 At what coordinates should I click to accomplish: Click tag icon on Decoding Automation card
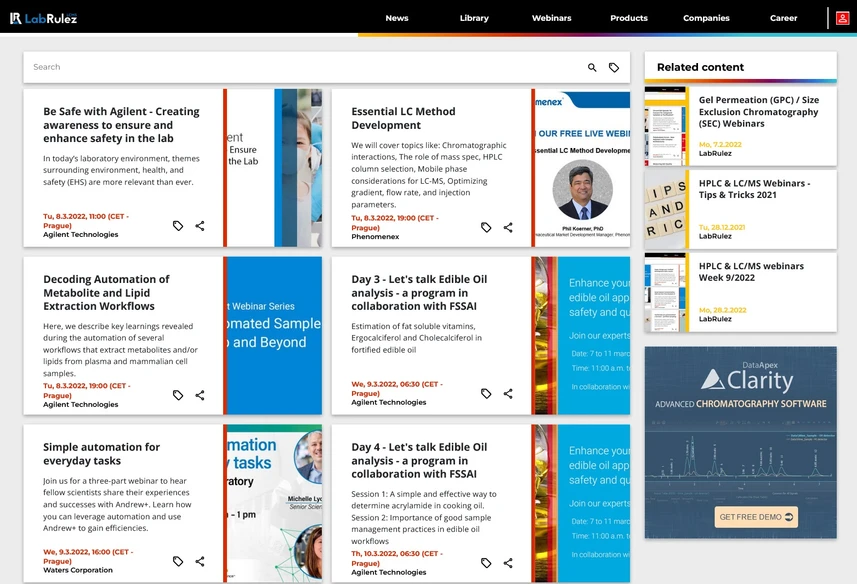(x=178, y=395)
